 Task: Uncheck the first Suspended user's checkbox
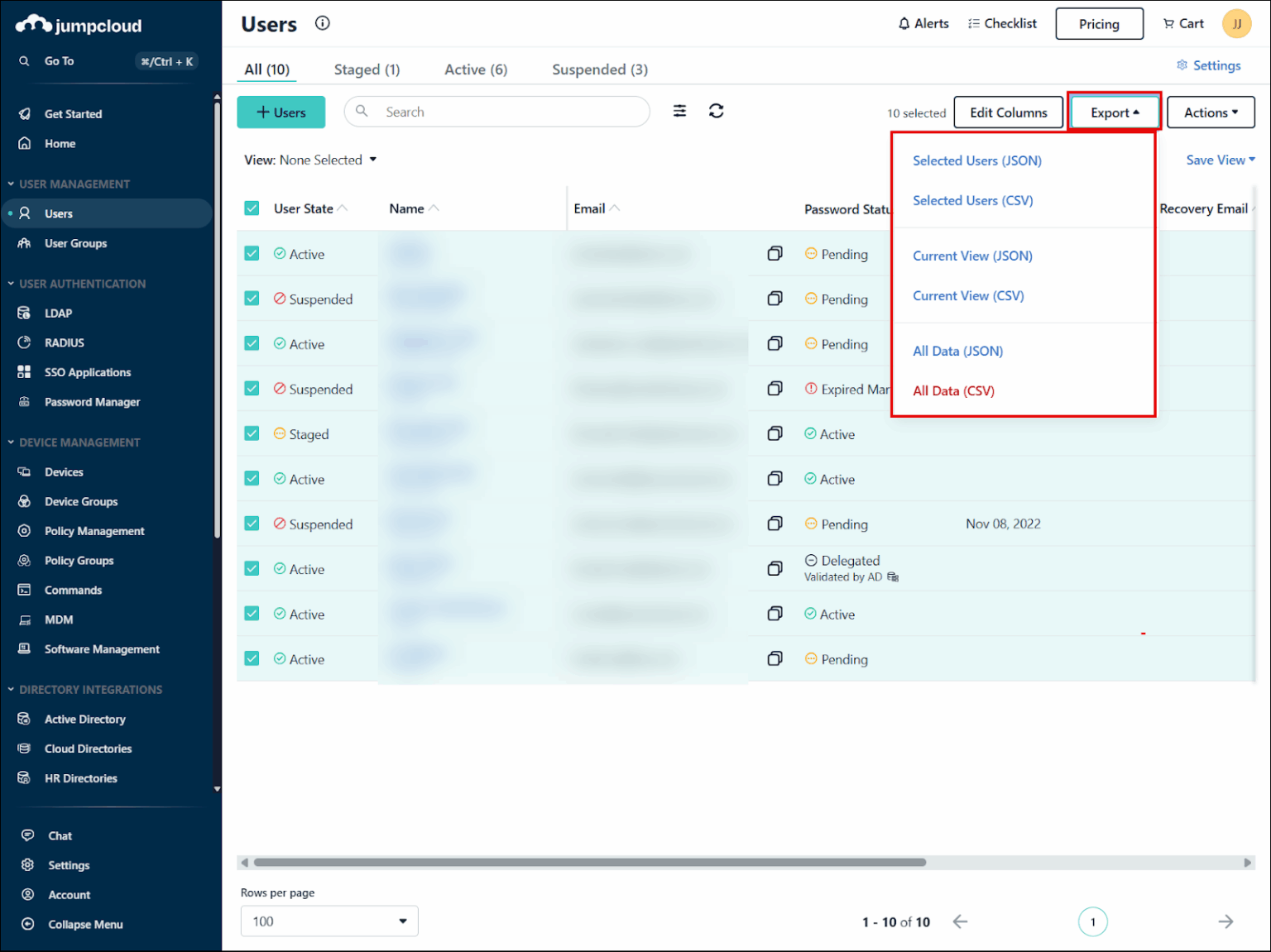coord(252,298)
